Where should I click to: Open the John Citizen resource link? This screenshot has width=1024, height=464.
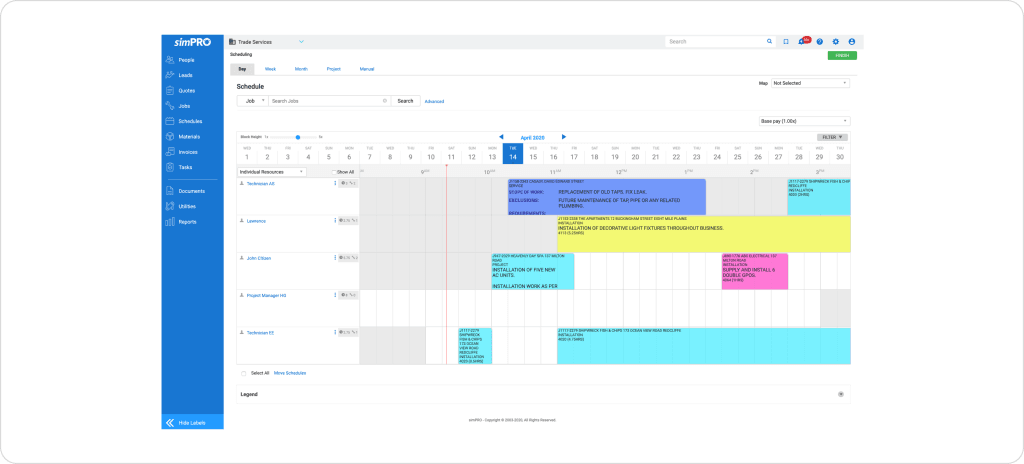pos(259,258)
